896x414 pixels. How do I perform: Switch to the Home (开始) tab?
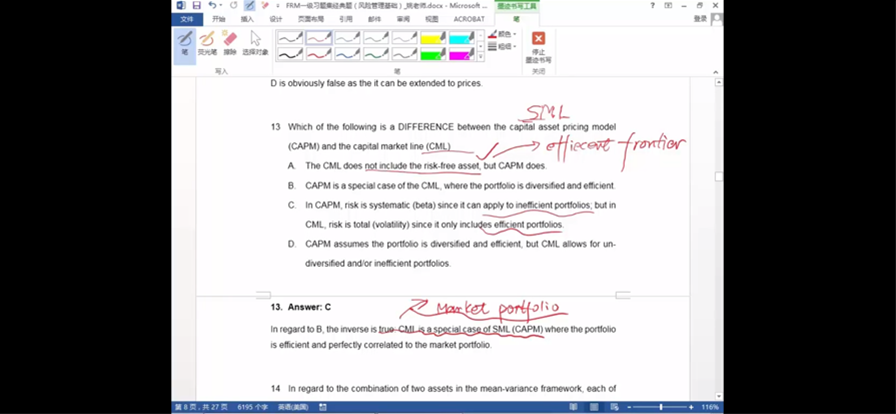[x=218, y=19]
